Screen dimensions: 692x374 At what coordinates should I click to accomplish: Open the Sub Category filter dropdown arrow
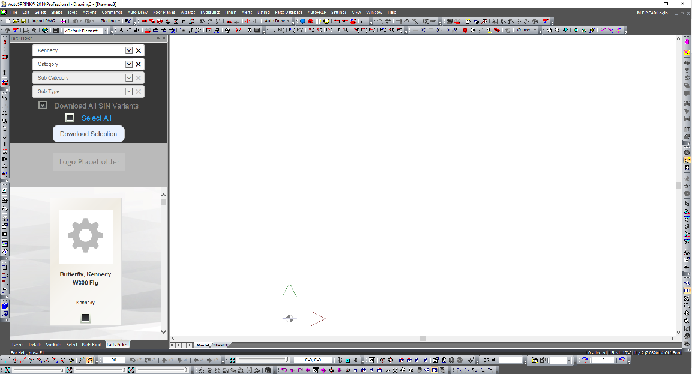[x=128, y=78]
